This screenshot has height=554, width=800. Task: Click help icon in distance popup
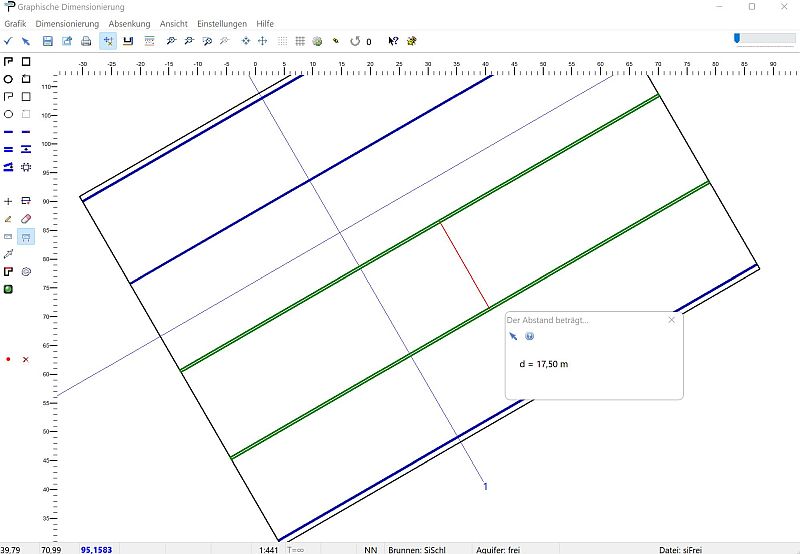(x=529, y=336)
